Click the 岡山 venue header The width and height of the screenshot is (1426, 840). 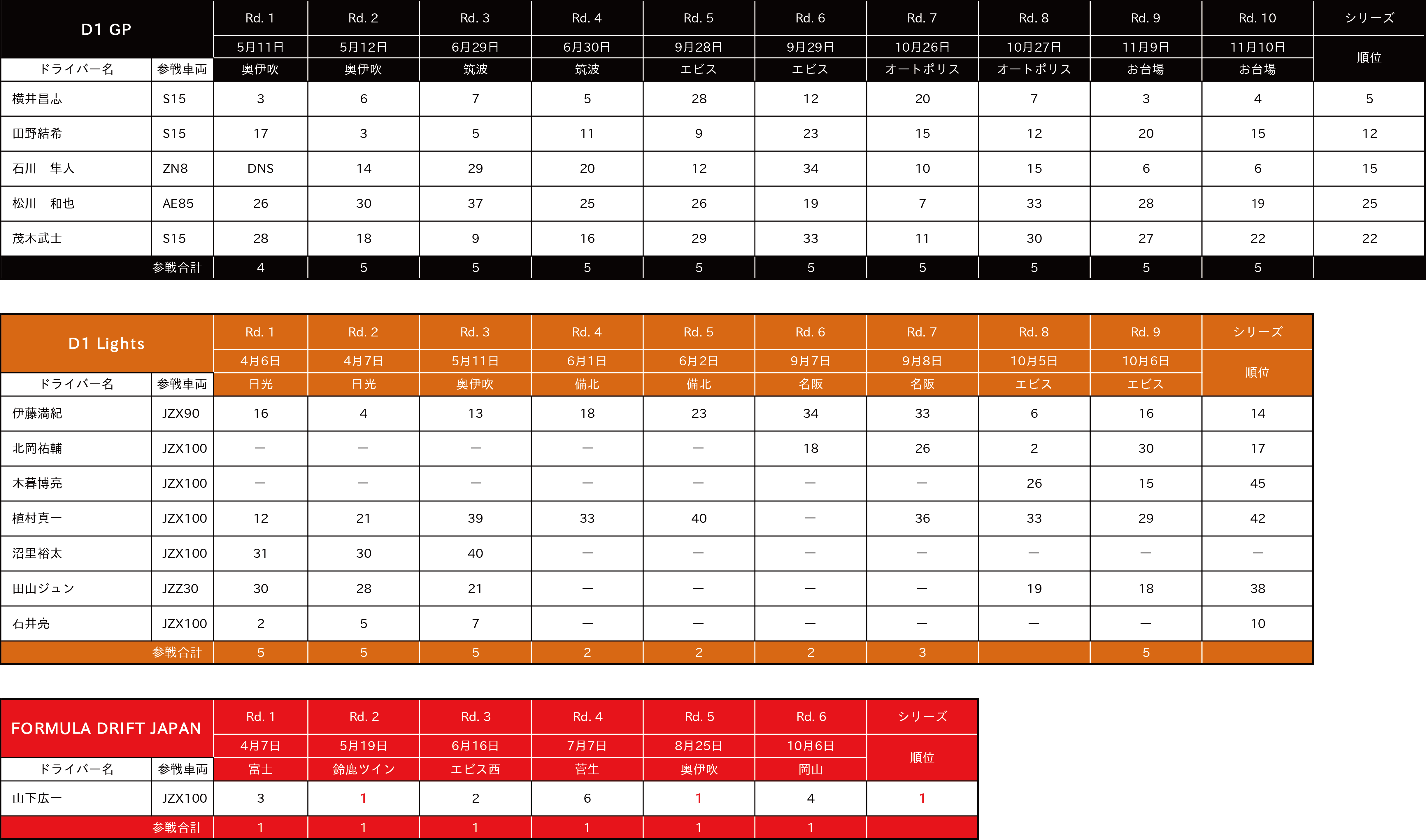[x=810, y=769]
